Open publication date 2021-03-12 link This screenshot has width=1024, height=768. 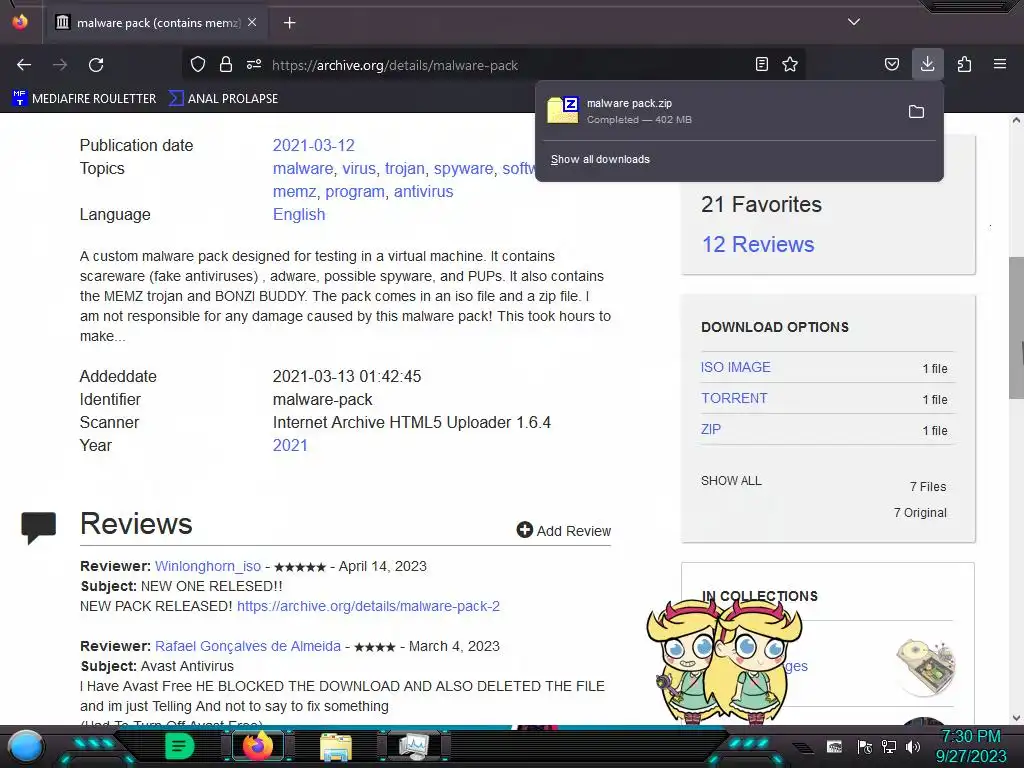point(313,145)
